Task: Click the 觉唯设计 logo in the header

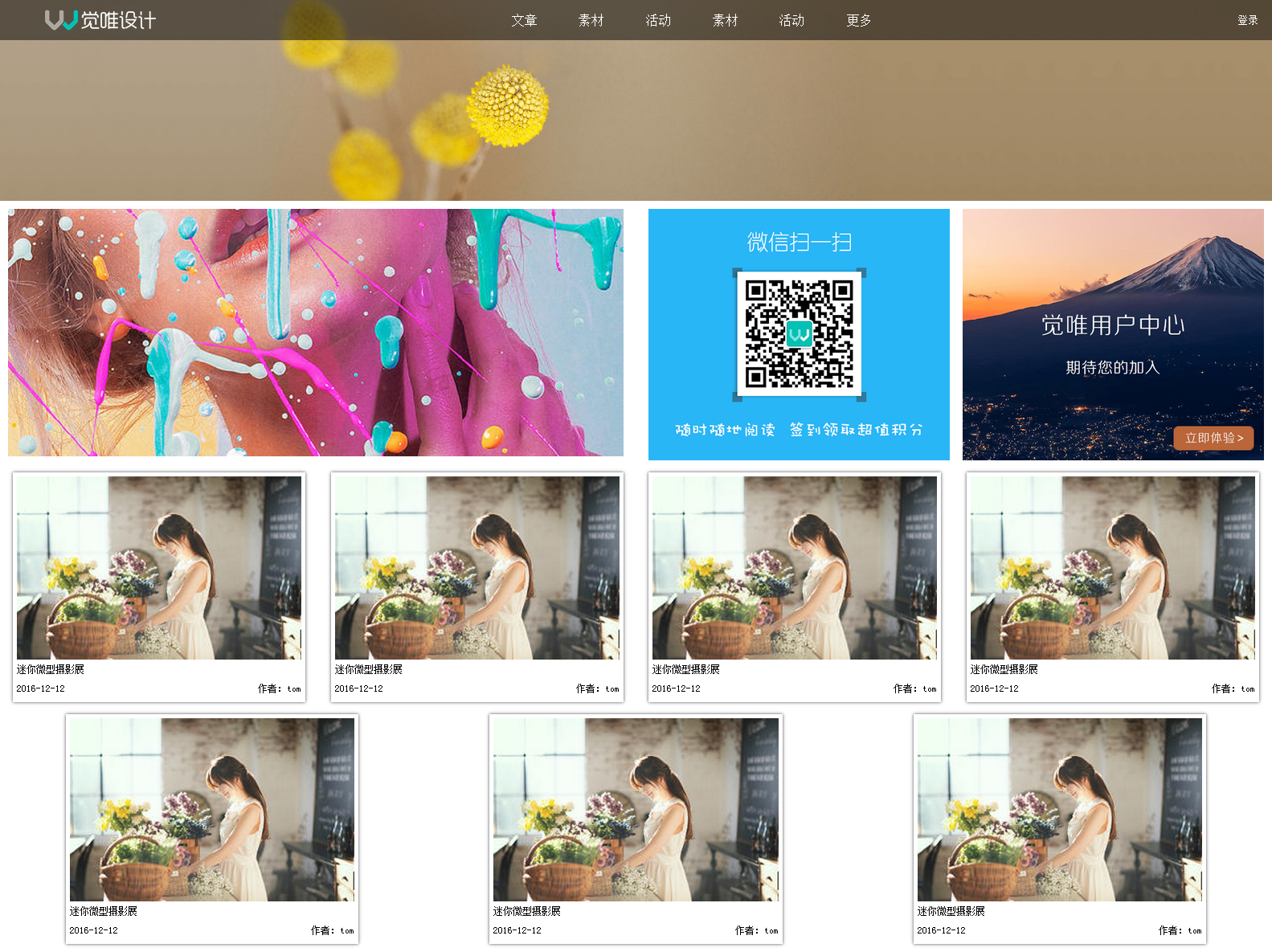Action: click(100, 20)
